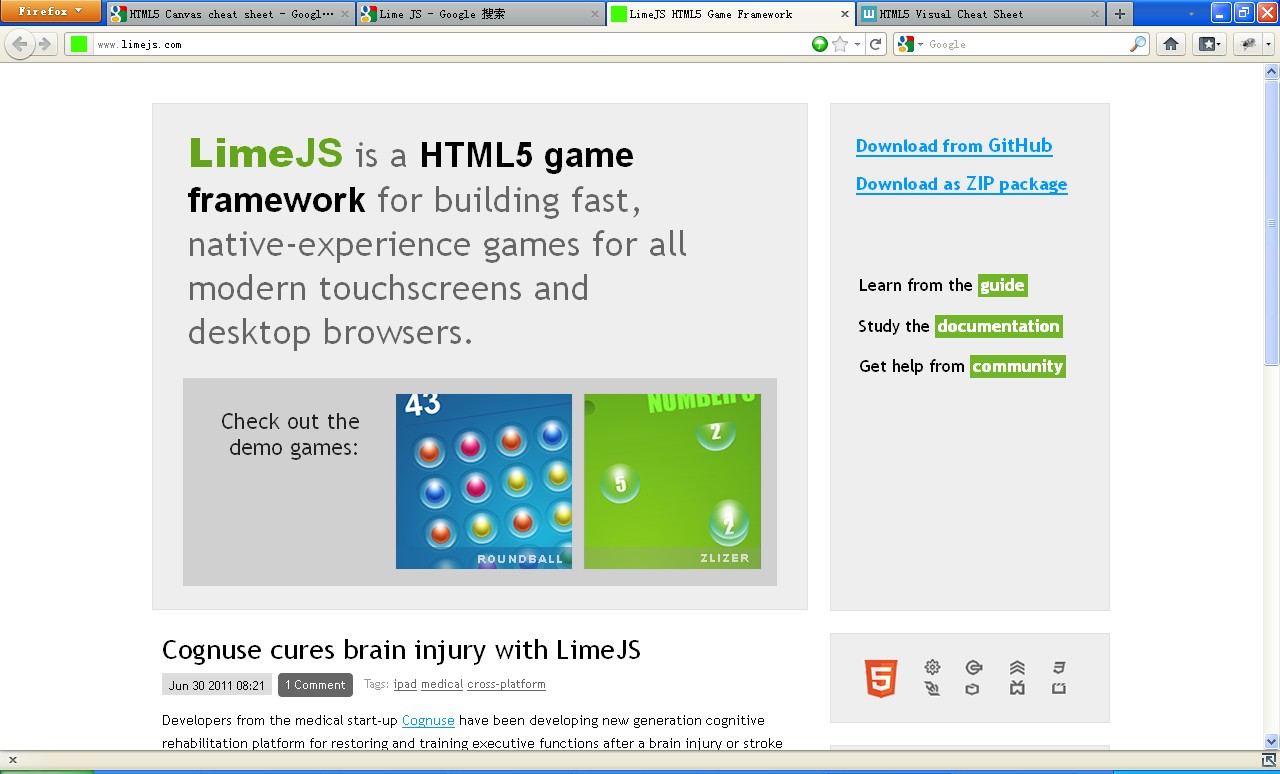Image resolution: width=1280 pixels, height=774 pixels.
Task: Close the LimeJS HTML5 Game Framework tab
Action: (x=845, y=14)
